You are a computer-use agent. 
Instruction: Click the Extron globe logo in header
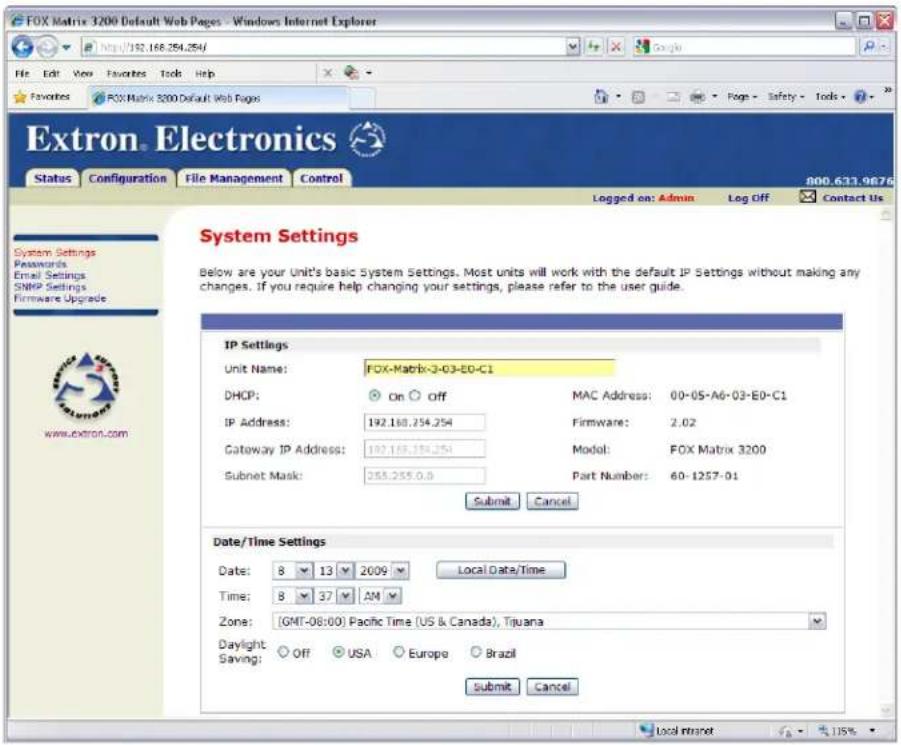pyautogui.click(x=367, y=140)
